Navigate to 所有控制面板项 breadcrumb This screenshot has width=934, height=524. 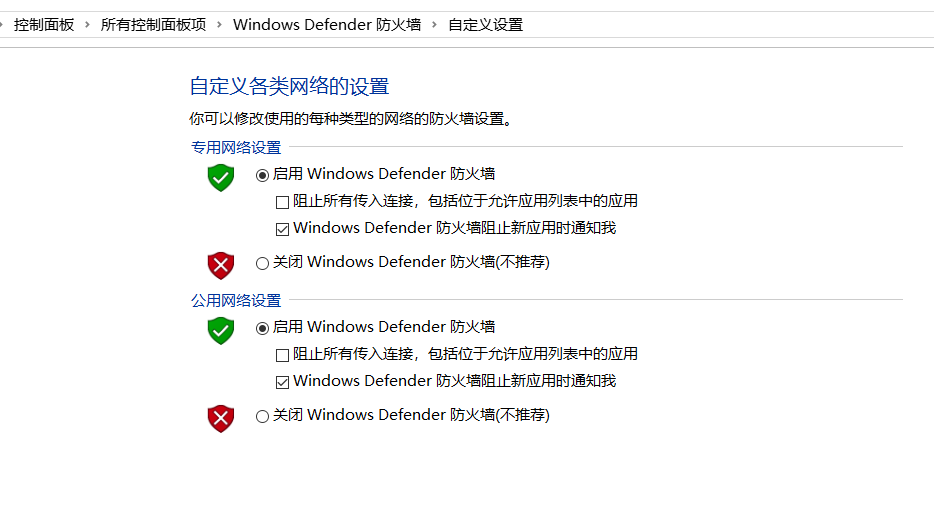click(153, 24)
